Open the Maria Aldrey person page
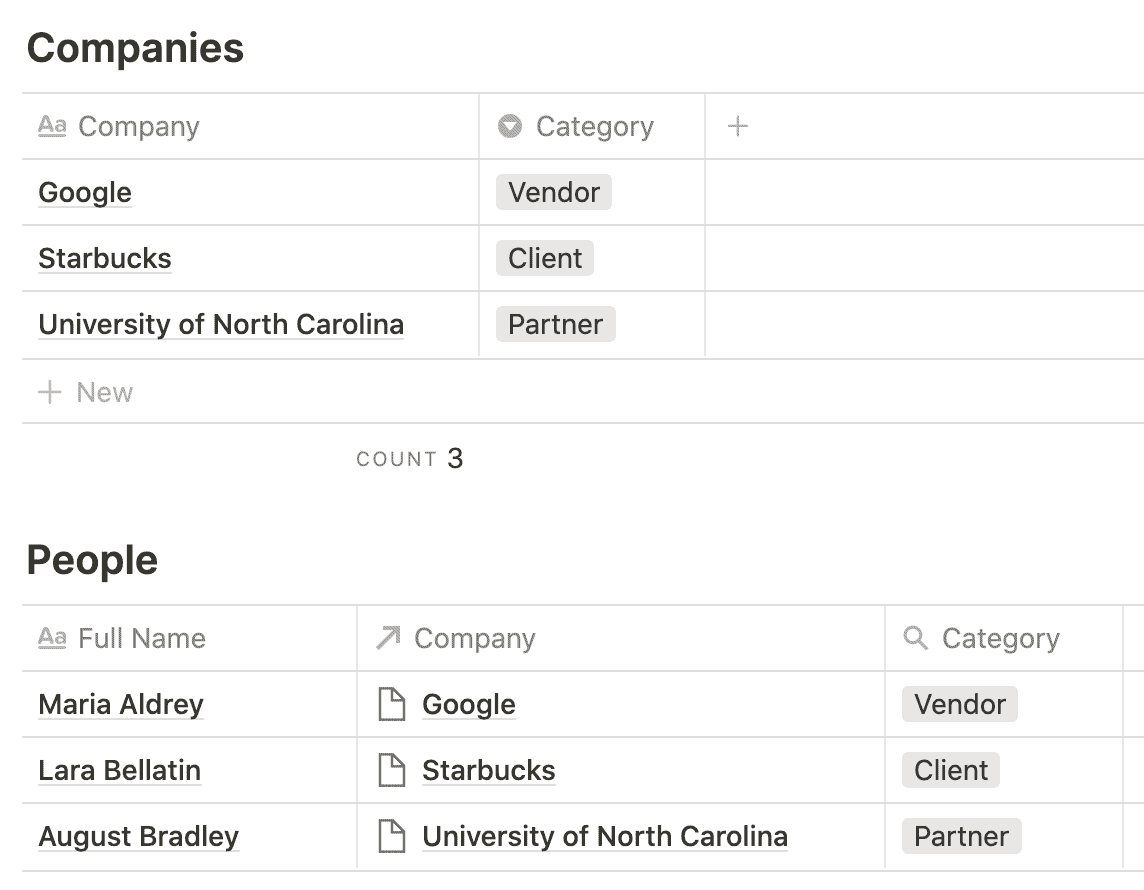Image resolution: width=1144 pixels, height=890 pixels. (121, 705)
